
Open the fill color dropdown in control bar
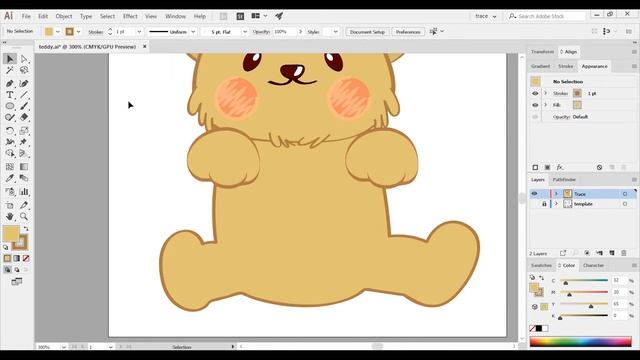coord(58,31)
